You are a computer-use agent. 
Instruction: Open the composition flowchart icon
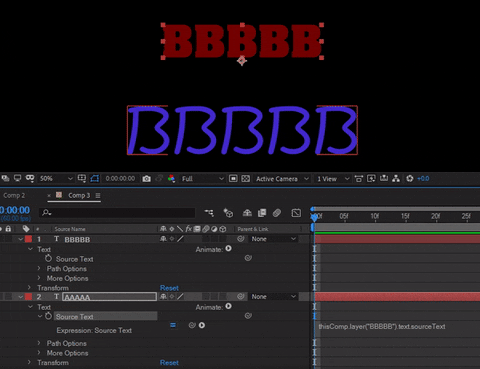pos(396,179)
